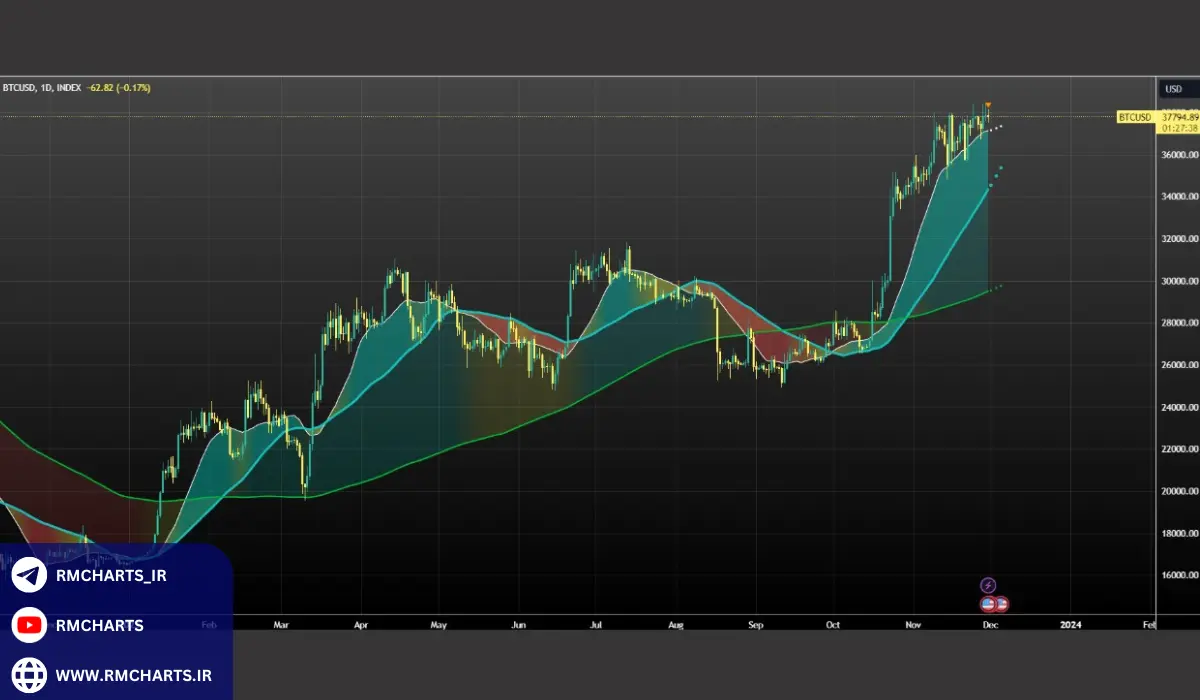1200x700 pixels.
Task: Click the 36000.00 level on price scale
Action: pyautogui.click(x=1180, y=155)
